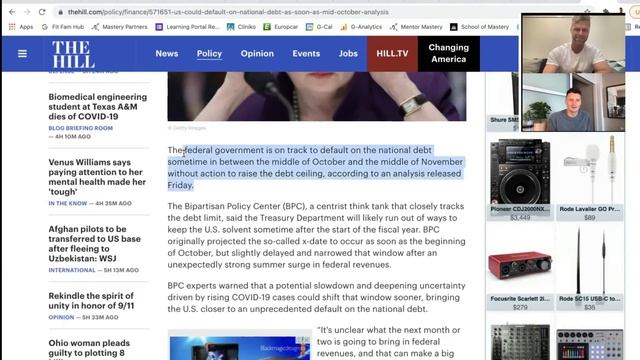Click the browser back arrow
640x360 pixels.
(x=12, y=12)
